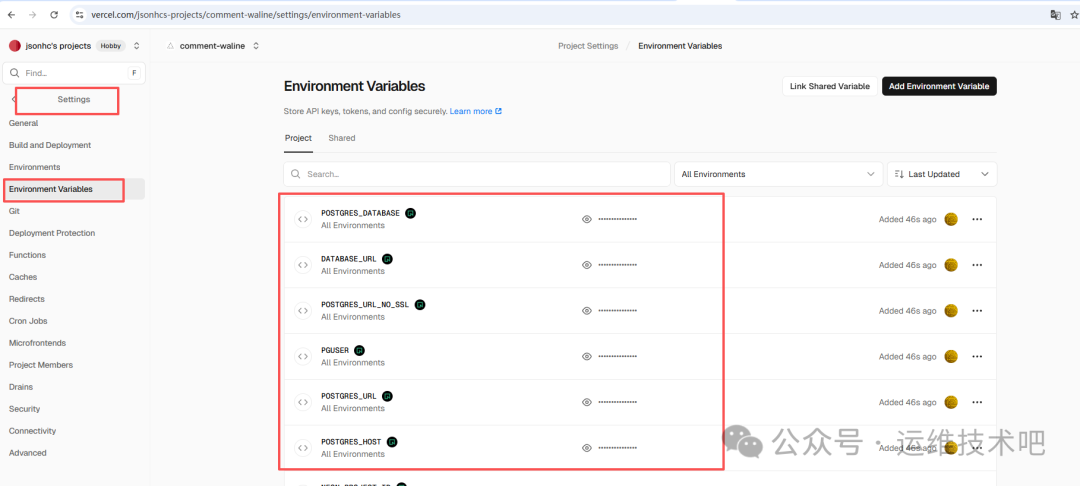The image size is (1080, 486).
Task: Follow the Learn more link
Action: coord(475,111)
